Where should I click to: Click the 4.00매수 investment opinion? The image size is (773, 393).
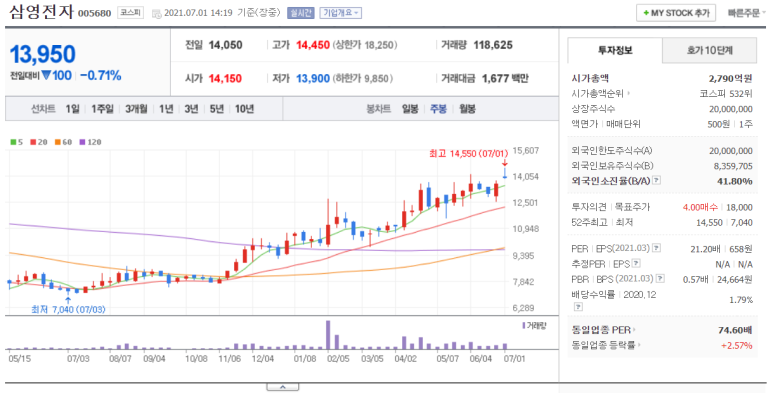(x=701, y=207)
